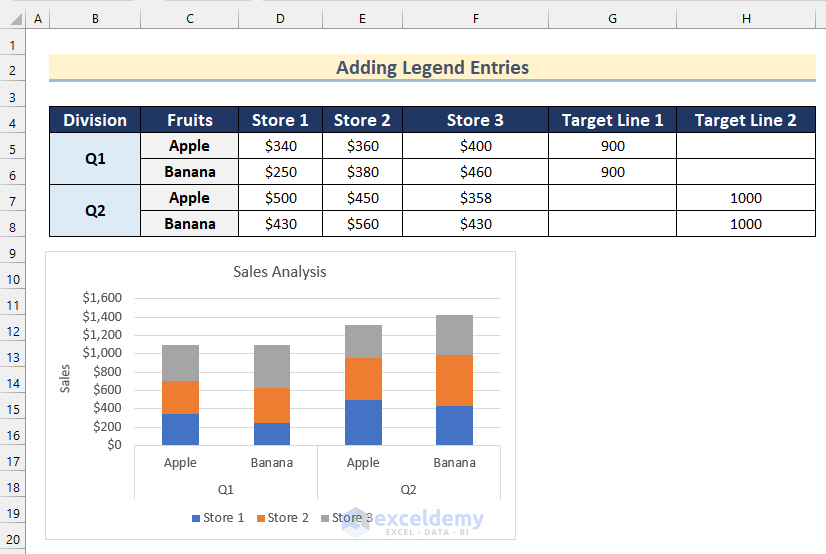Click the Store 3 header cell
This screenshot has height=554, width=826.
click(x=476, y=120)
